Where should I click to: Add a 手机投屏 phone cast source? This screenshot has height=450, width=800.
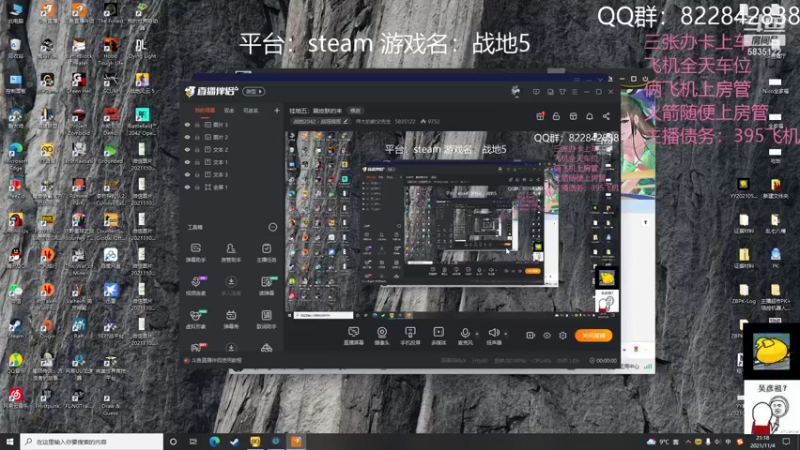(410, 336)
